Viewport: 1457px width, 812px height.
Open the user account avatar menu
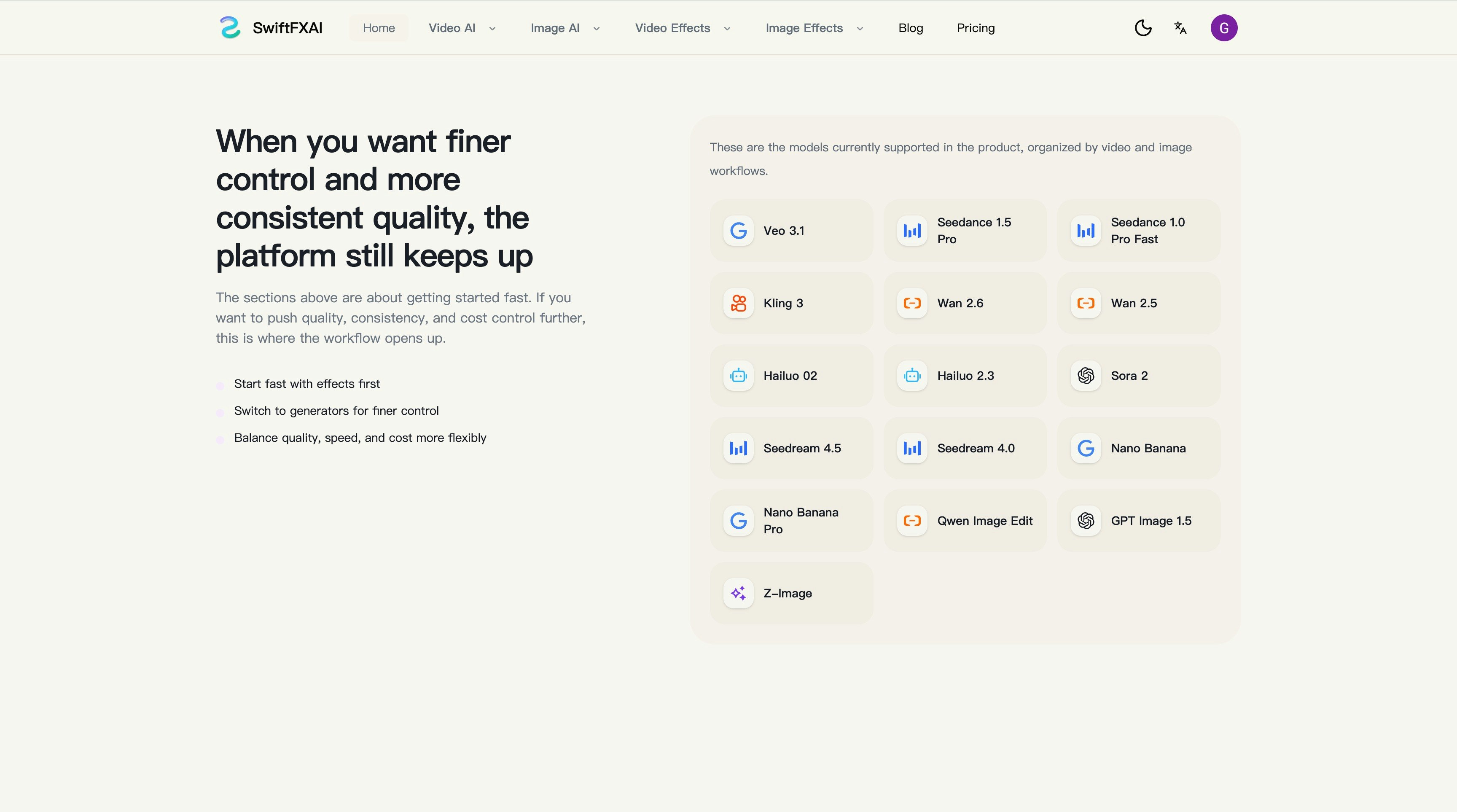1224,28
